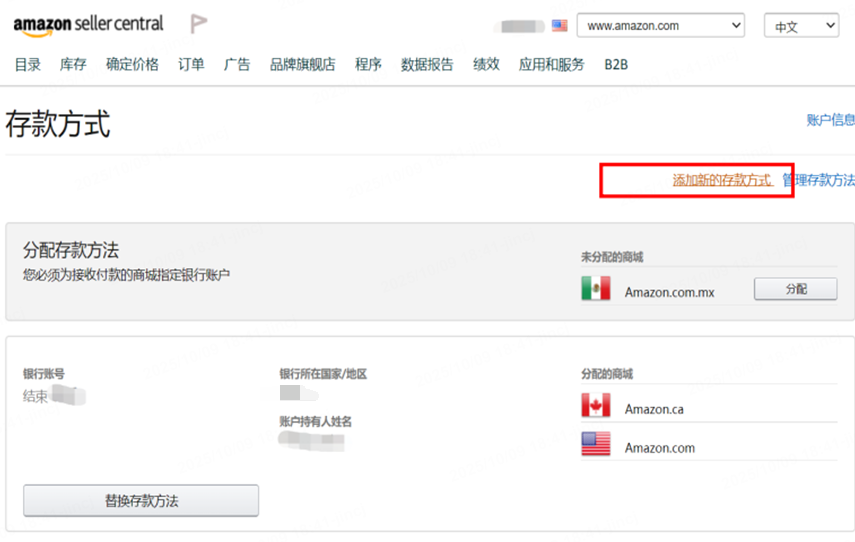Viewport: 855px width, 542px height.
Task: Open the B2B menu
Action: click(x=616, y=64)
